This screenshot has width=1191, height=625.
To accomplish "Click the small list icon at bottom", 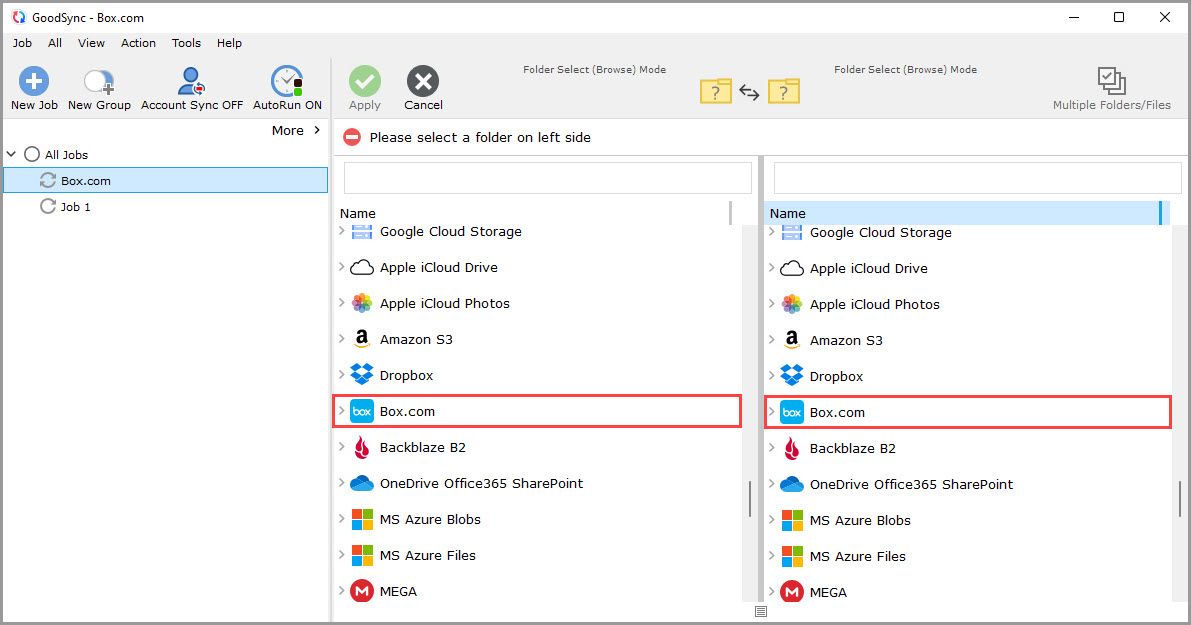I will click(761, 611).
